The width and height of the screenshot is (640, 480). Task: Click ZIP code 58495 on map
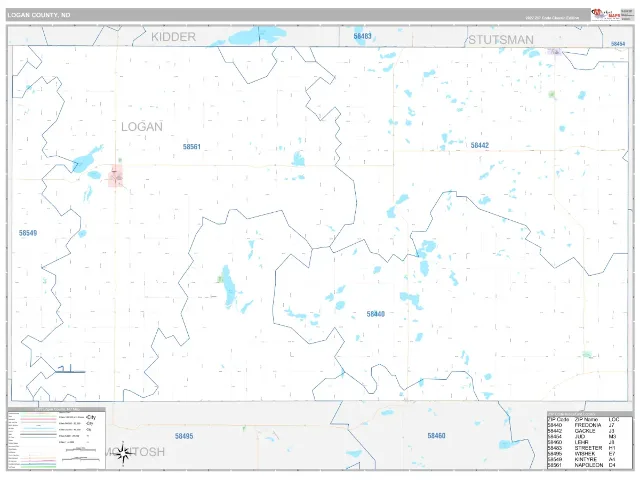184,436
